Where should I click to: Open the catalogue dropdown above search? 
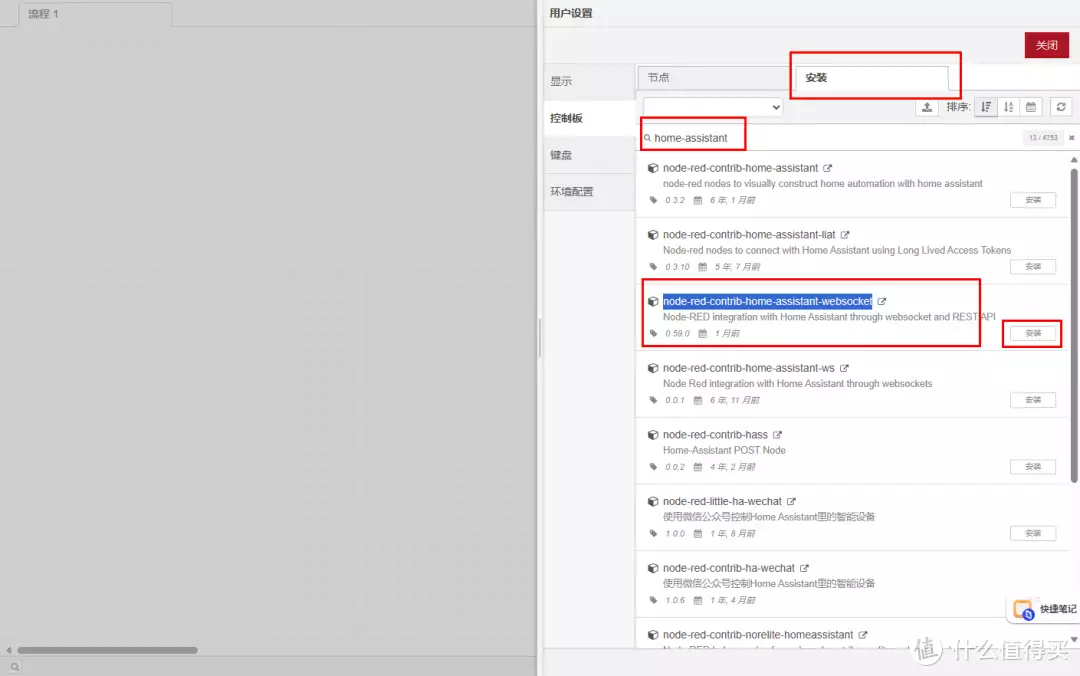[x=712, y=107]
